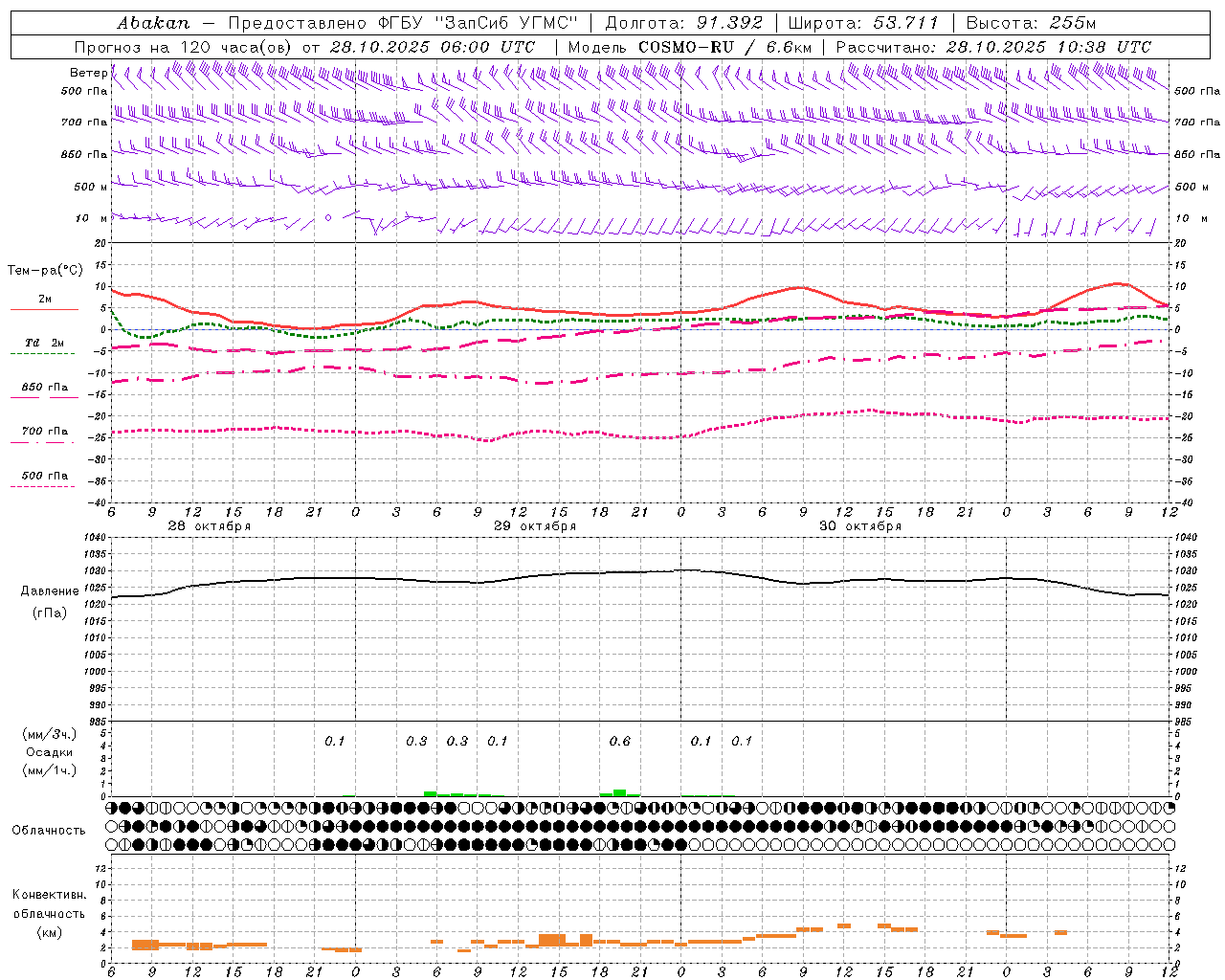Click the tallest green precipitation bar
The width and height of the screenshot is (1225, 980).
point(620,792)
